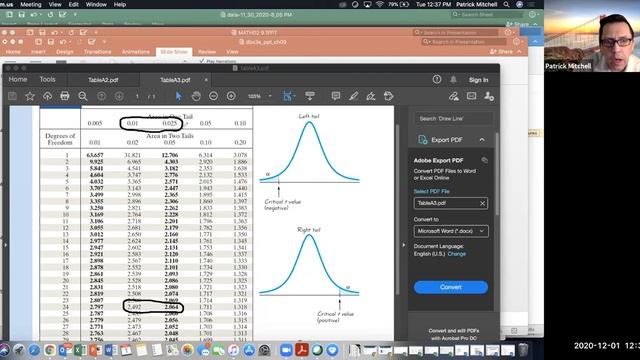Select Animations tab in PowerPoint window
Image resolution: width=640 pixels, height=360 pixels.
(x=136, y=52)
